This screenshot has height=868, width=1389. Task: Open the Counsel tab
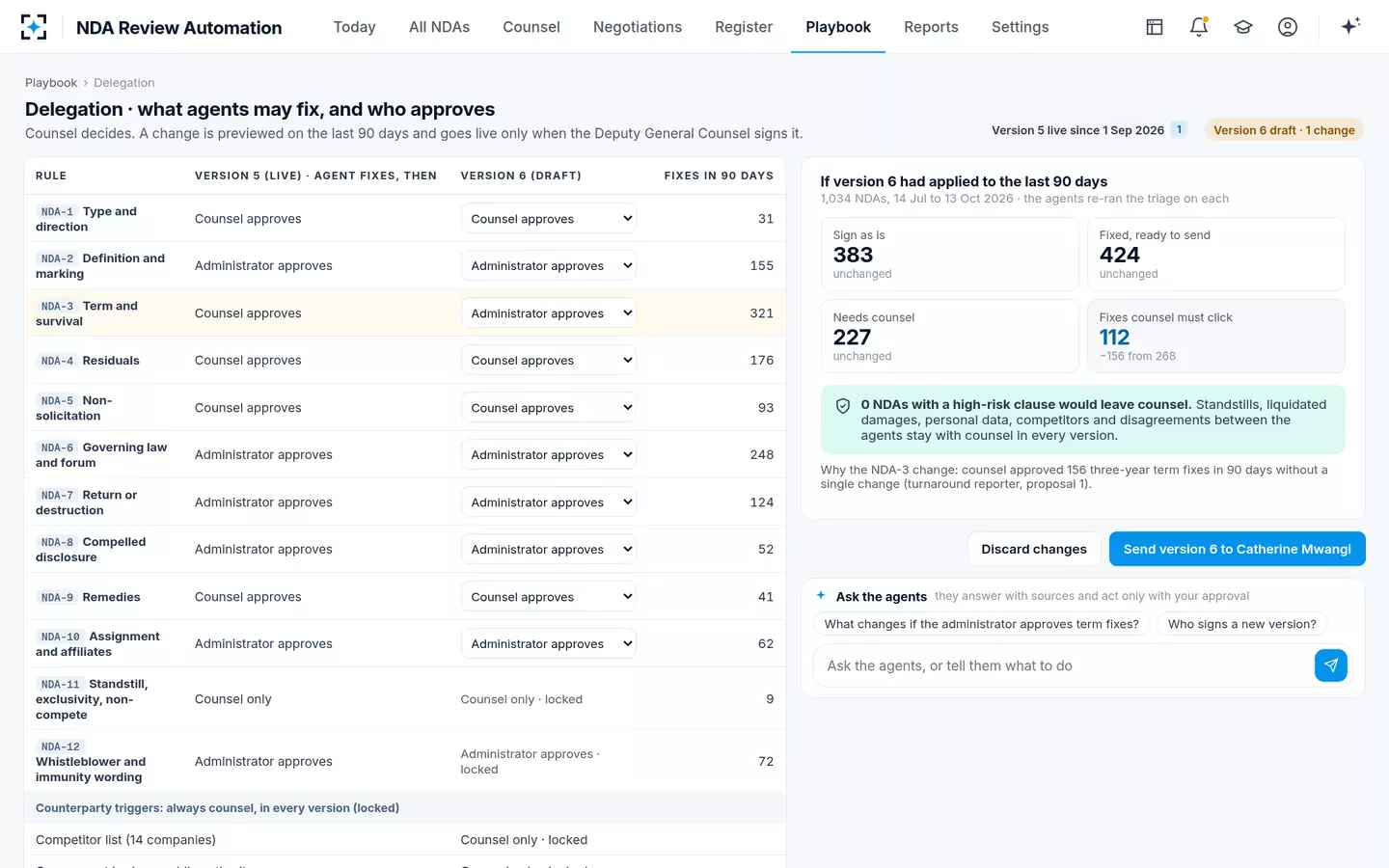[531, 27]
